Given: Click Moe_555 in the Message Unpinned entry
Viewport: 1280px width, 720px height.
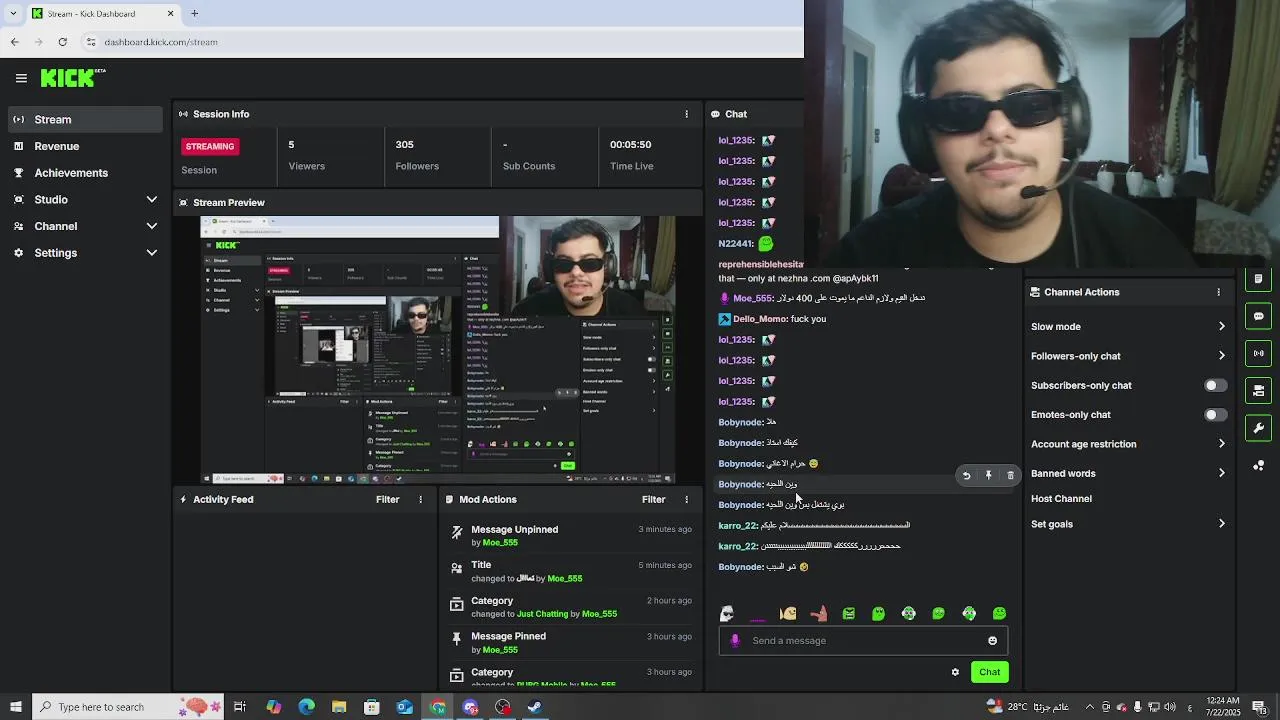Looking at the screenshot, I should point(500,543).
